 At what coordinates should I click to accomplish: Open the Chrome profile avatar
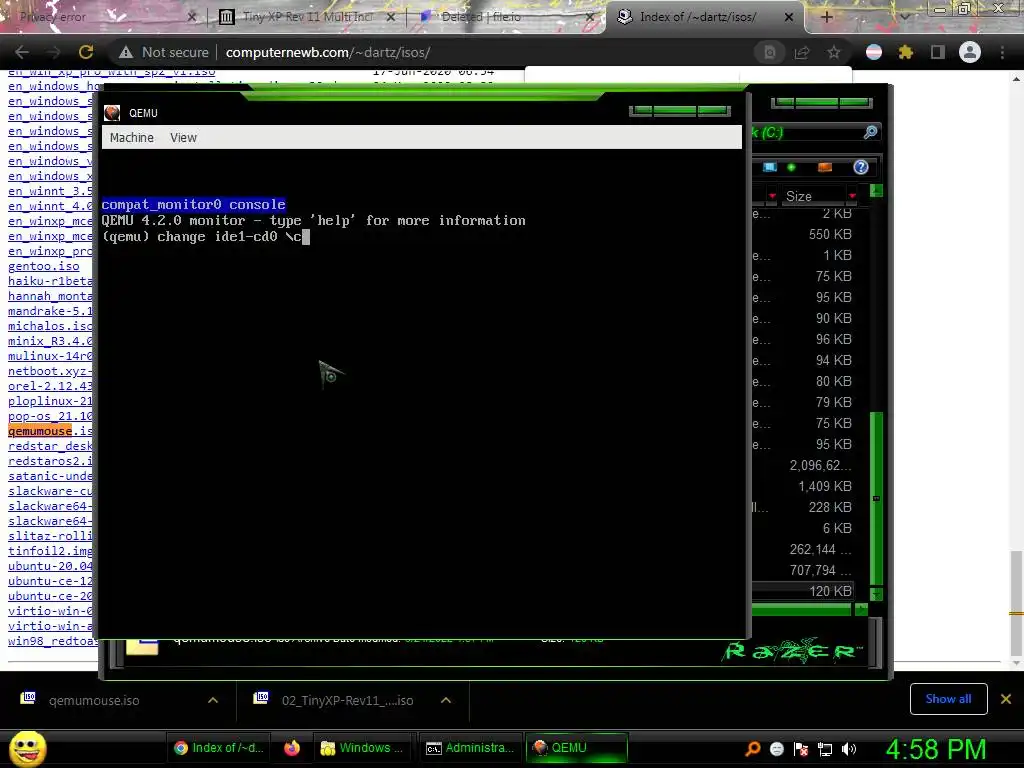point(970,52)
